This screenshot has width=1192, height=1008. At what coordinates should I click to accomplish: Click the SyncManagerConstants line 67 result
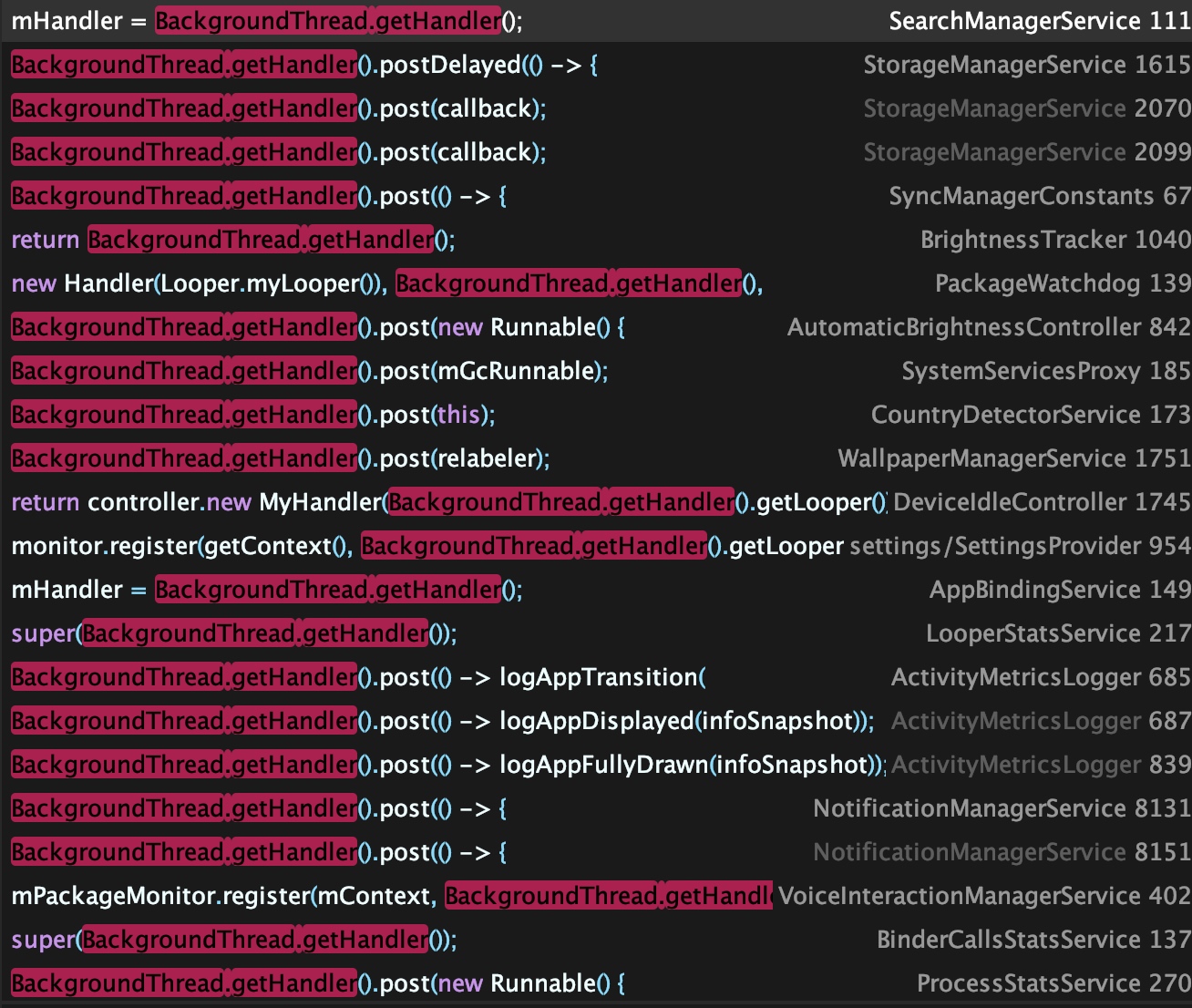click(596, 196)
